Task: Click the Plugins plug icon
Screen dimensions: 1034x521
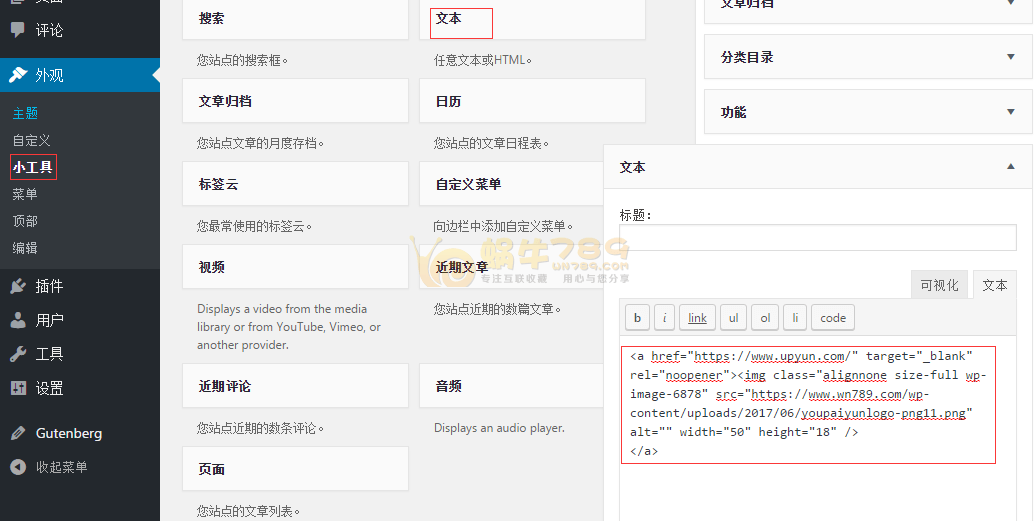Action: coord(18,286)
